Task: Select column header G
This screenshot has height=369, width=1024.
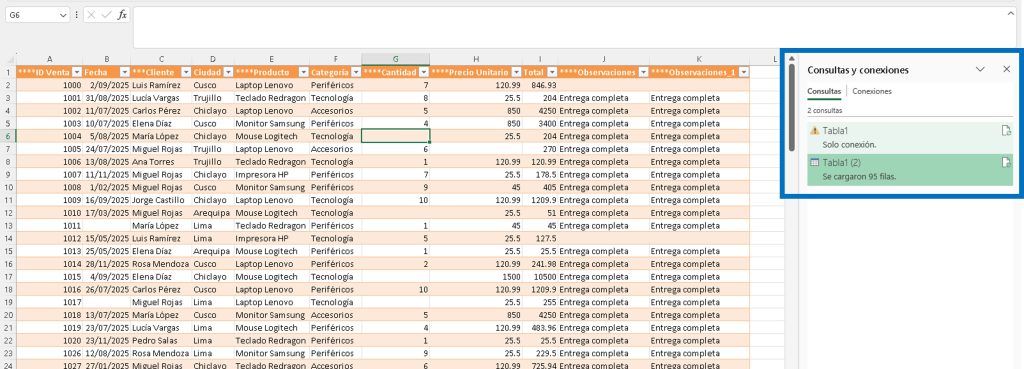Action: tap(396, 59)
